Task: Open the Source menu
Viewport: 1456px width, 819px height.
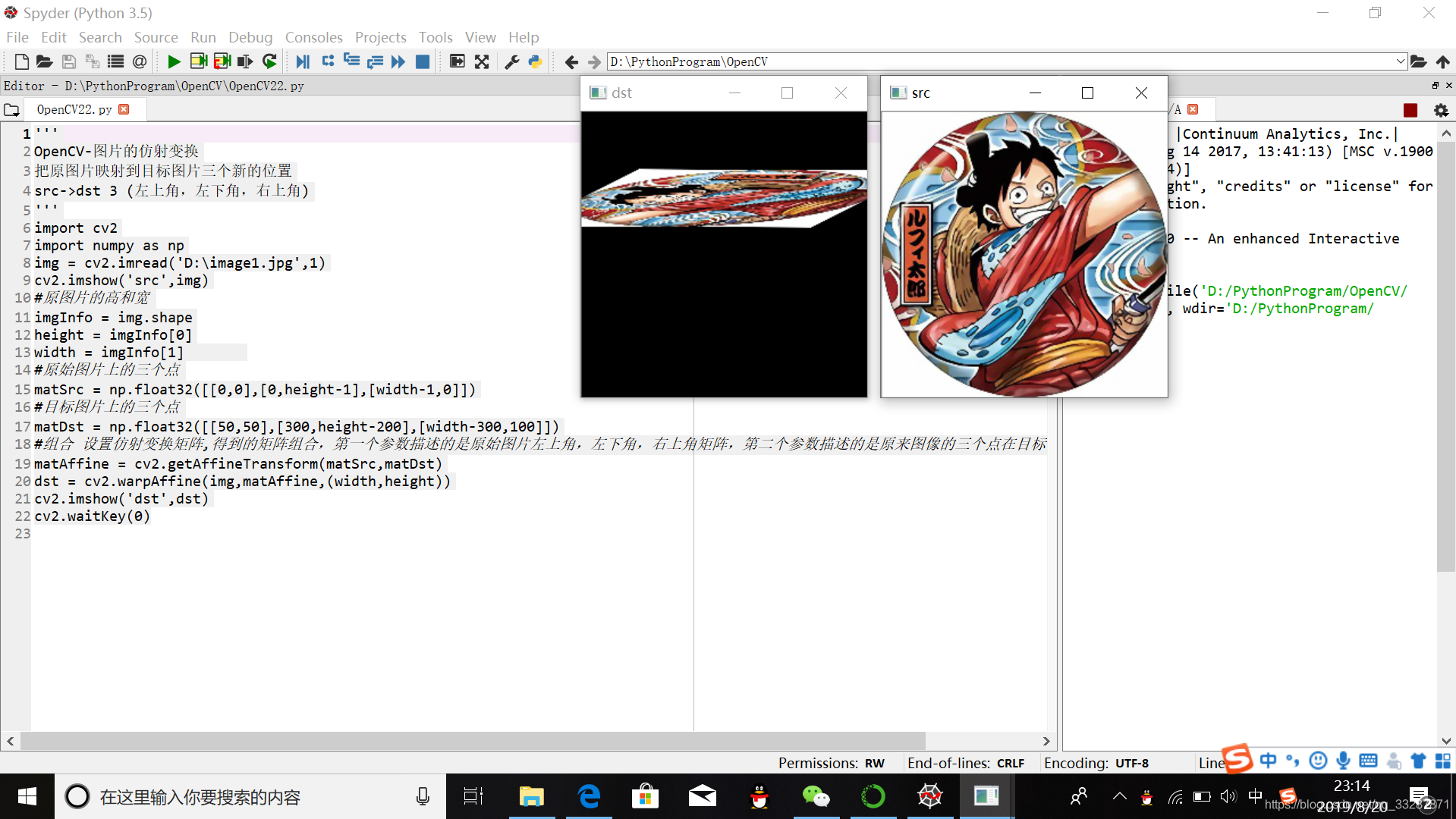Action: tap(156, 37)
